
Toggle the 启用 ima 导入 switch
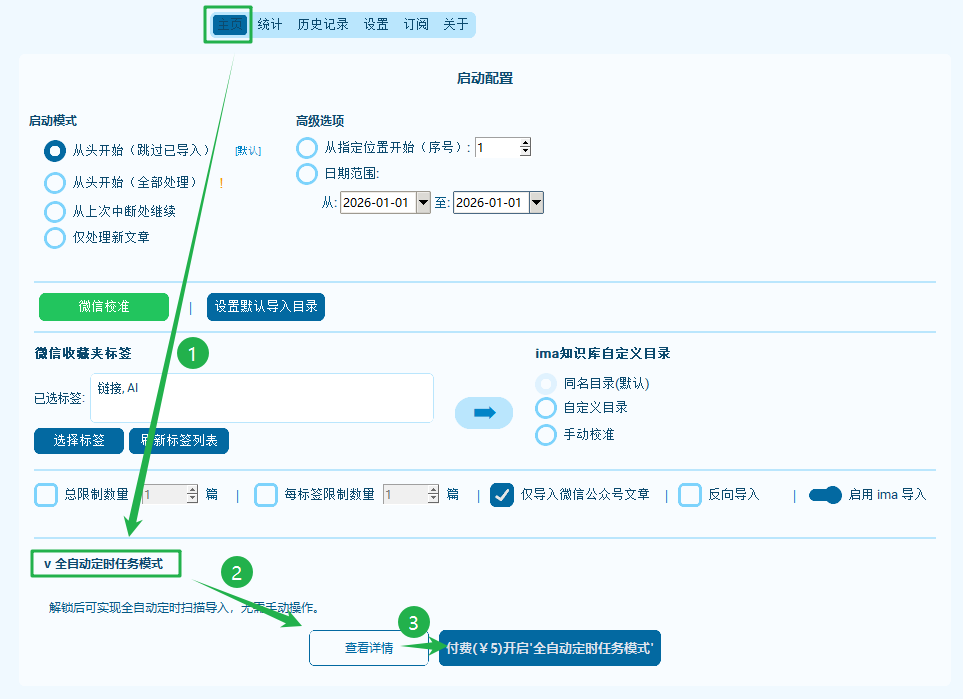pos(825,495)
